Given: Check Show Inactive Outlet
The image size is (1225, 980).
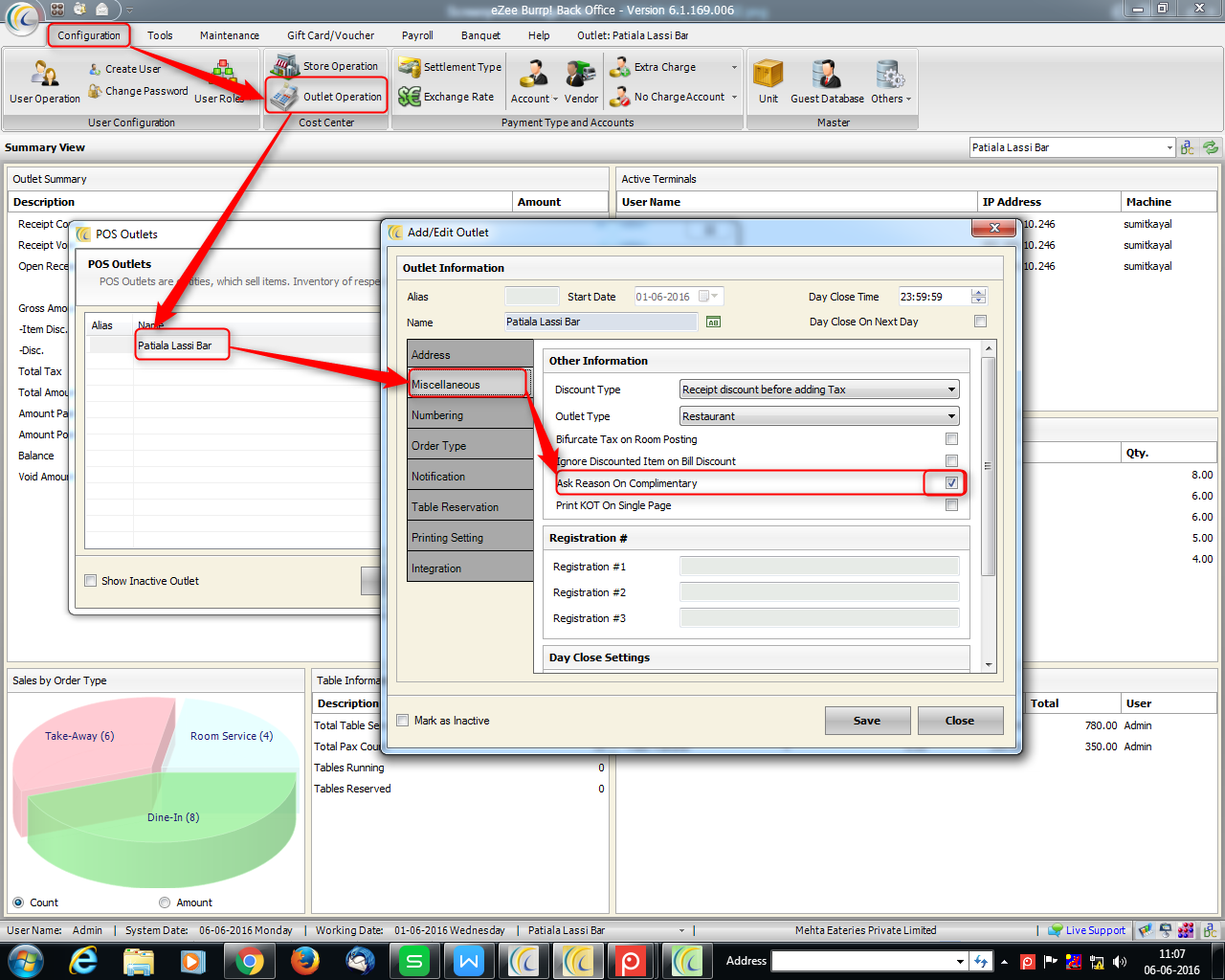Looking at the screenshot, I should [90, 581].
